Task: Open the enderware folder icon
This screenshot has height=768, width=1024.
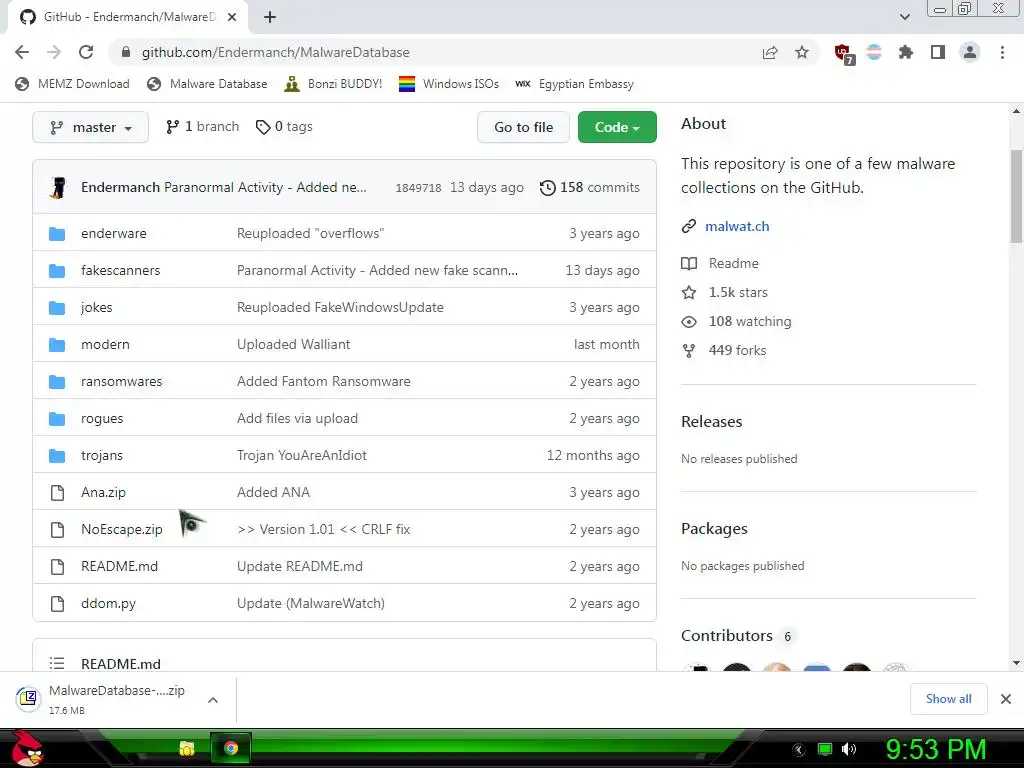Action: point(57,234)
